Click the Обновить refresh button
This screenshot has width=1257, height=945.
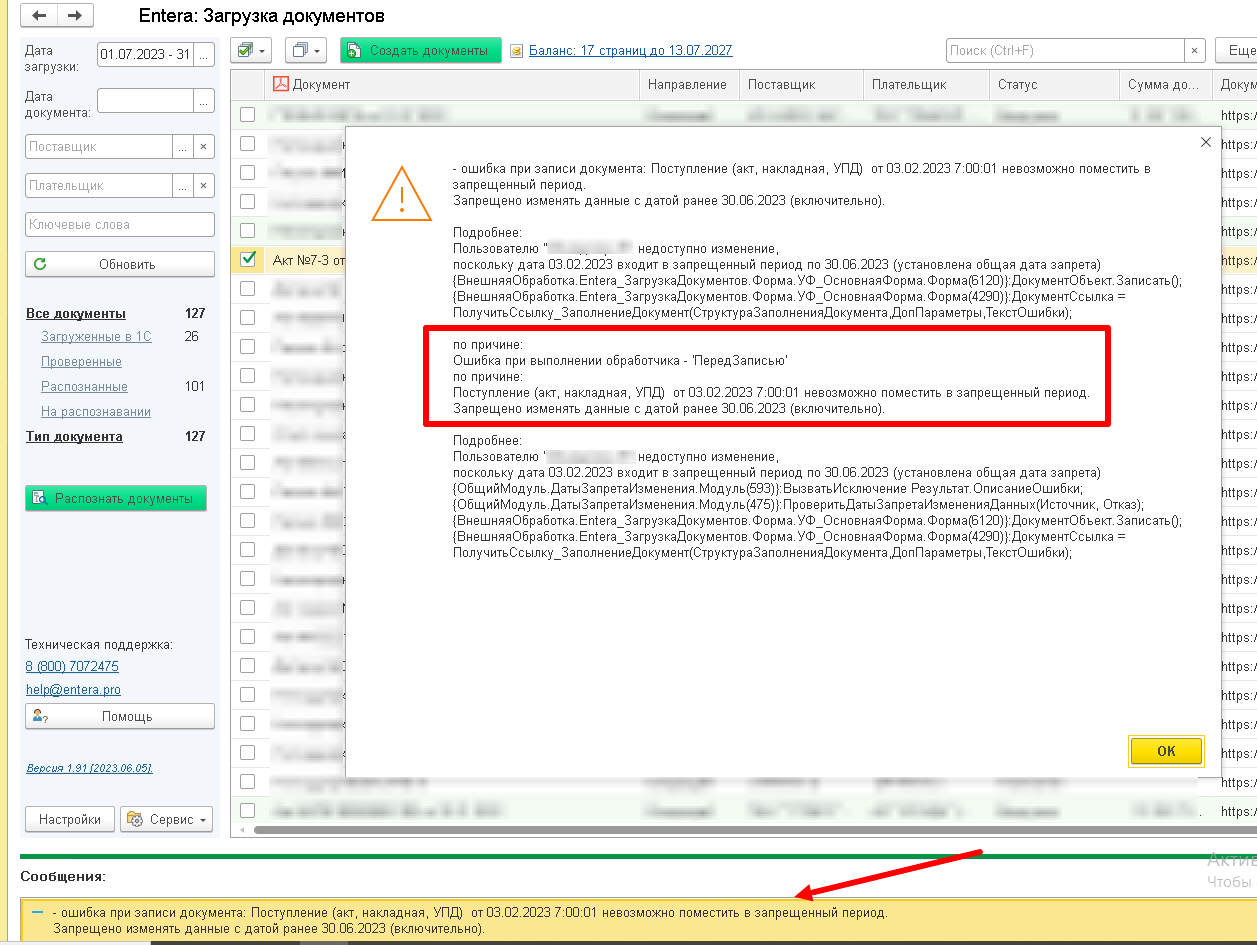(120, 264)
